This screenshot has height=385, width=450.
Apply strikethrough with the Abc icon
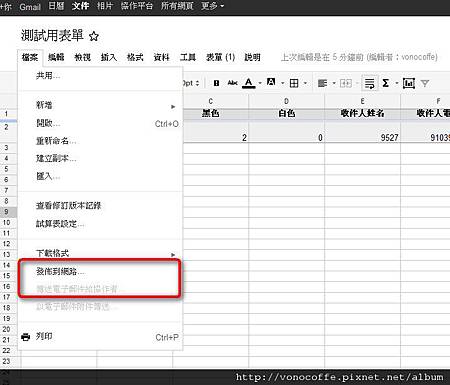coord(232,83)
